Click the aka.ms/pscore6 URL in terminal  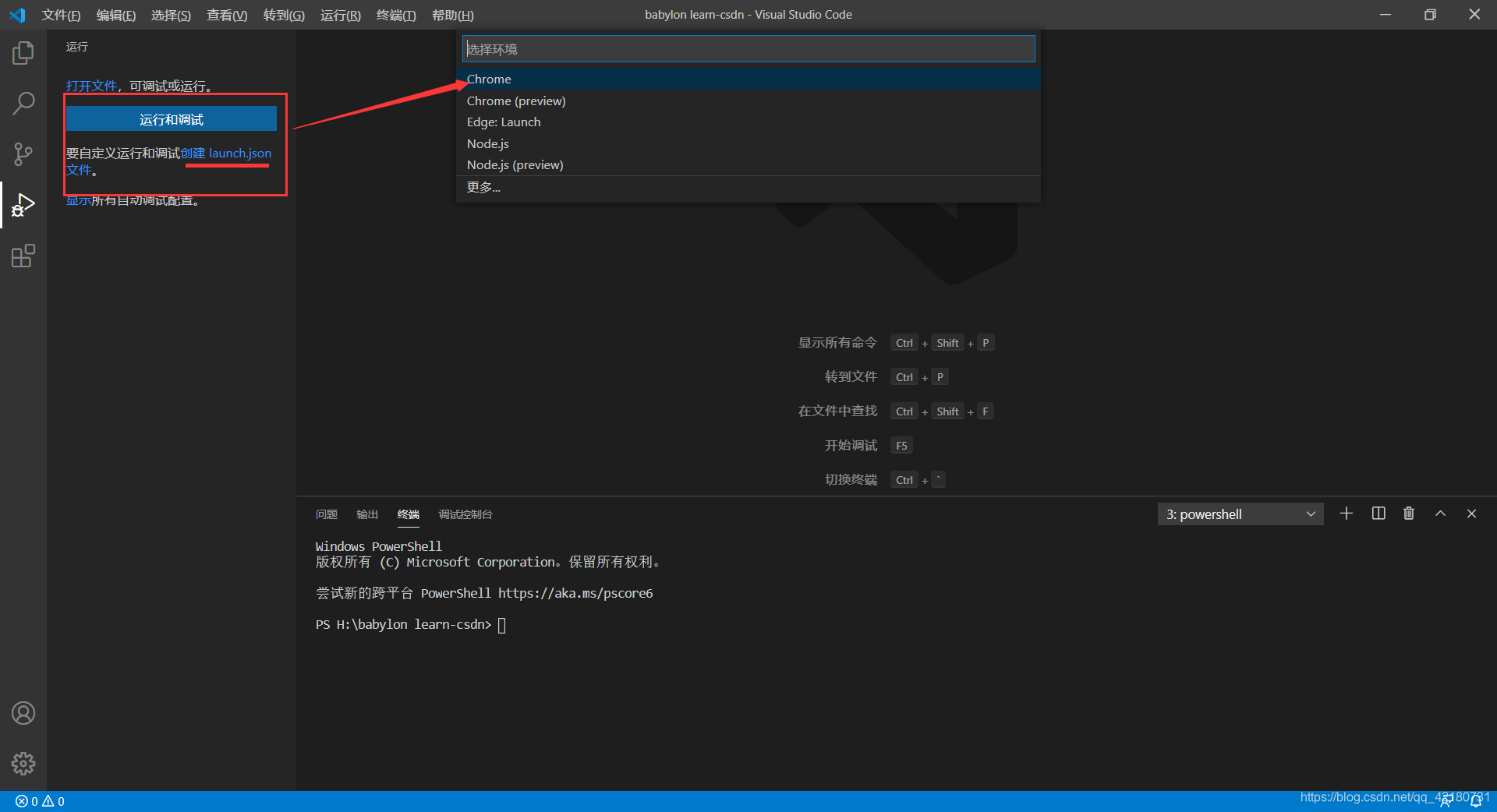575,593
